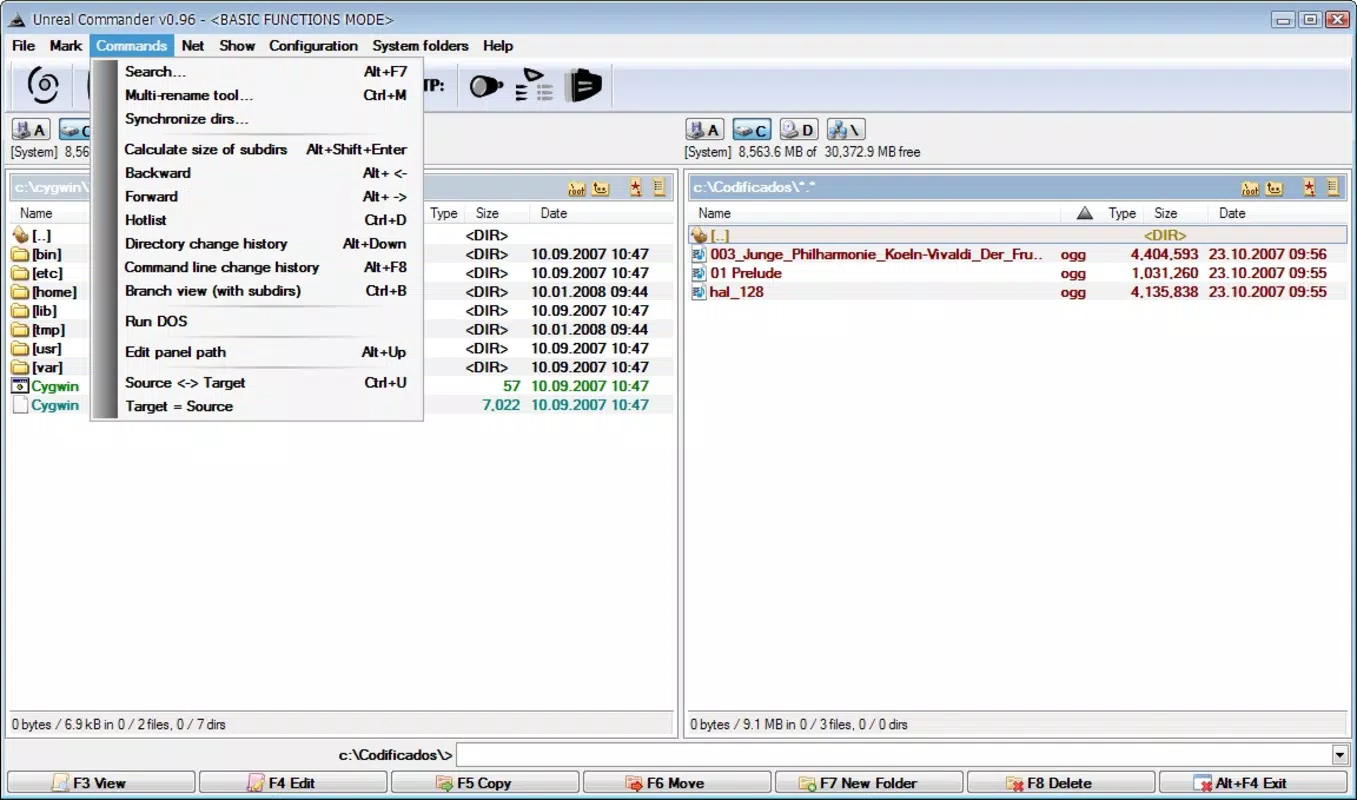Click the [bin] folder icon
This screenshot has width=1357, height=800.
tap(20, 254)
